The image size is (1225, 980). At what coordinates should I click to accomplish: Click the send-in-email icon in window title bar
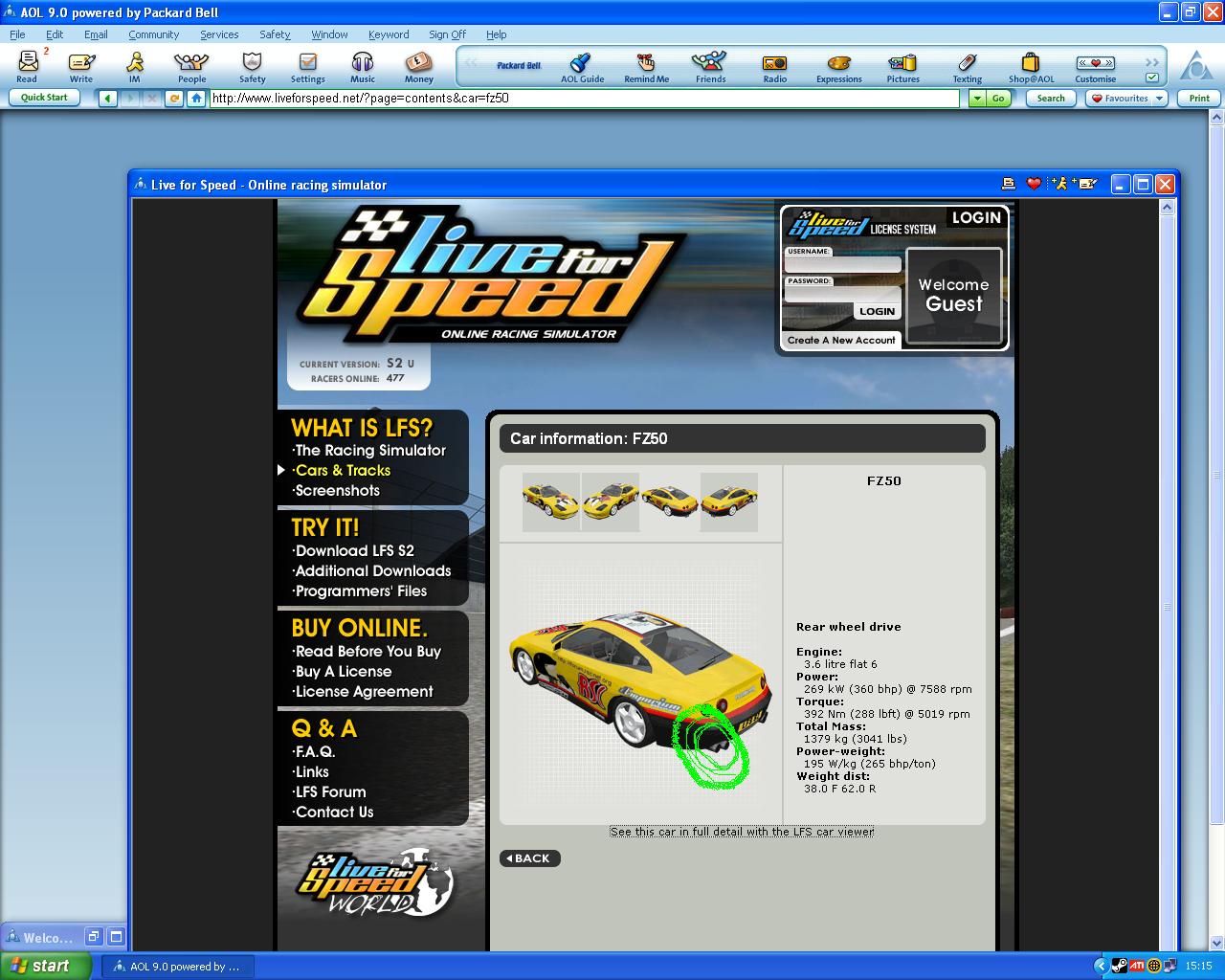[1086, 184]
